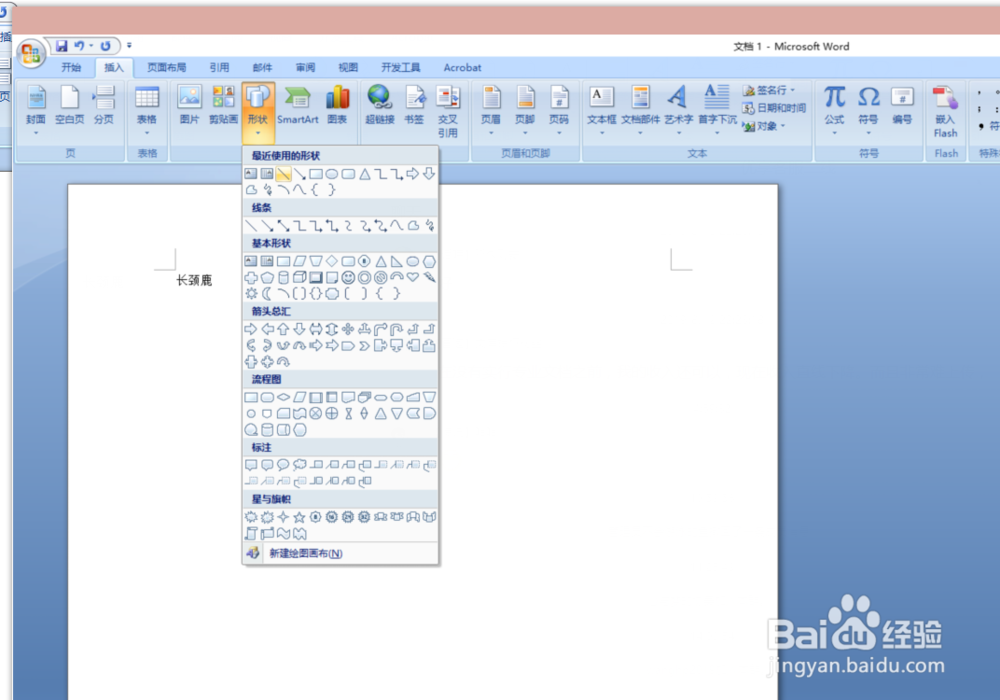The image size is (1000, 700).
Task: Select the flowchart summing junction shape
Action: click(316, 413)
